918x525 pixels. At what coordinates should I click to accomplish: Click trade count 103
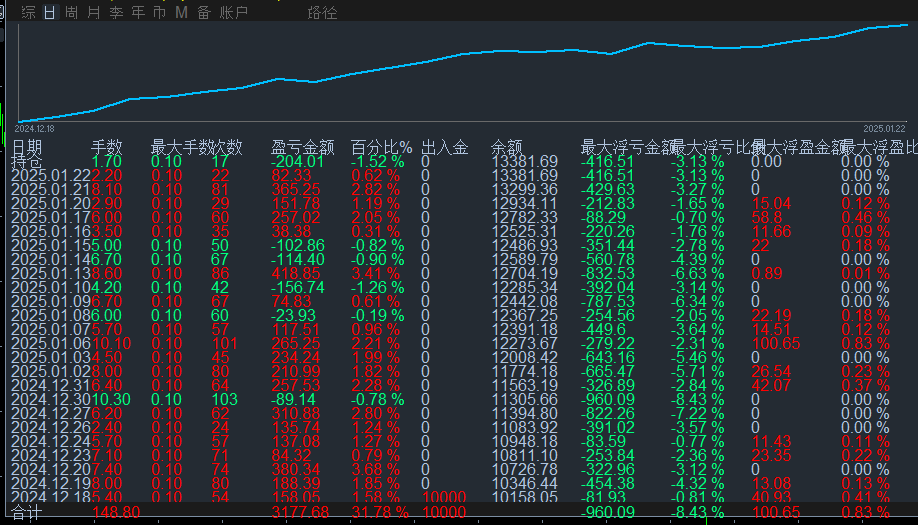(x=224, y=399)
